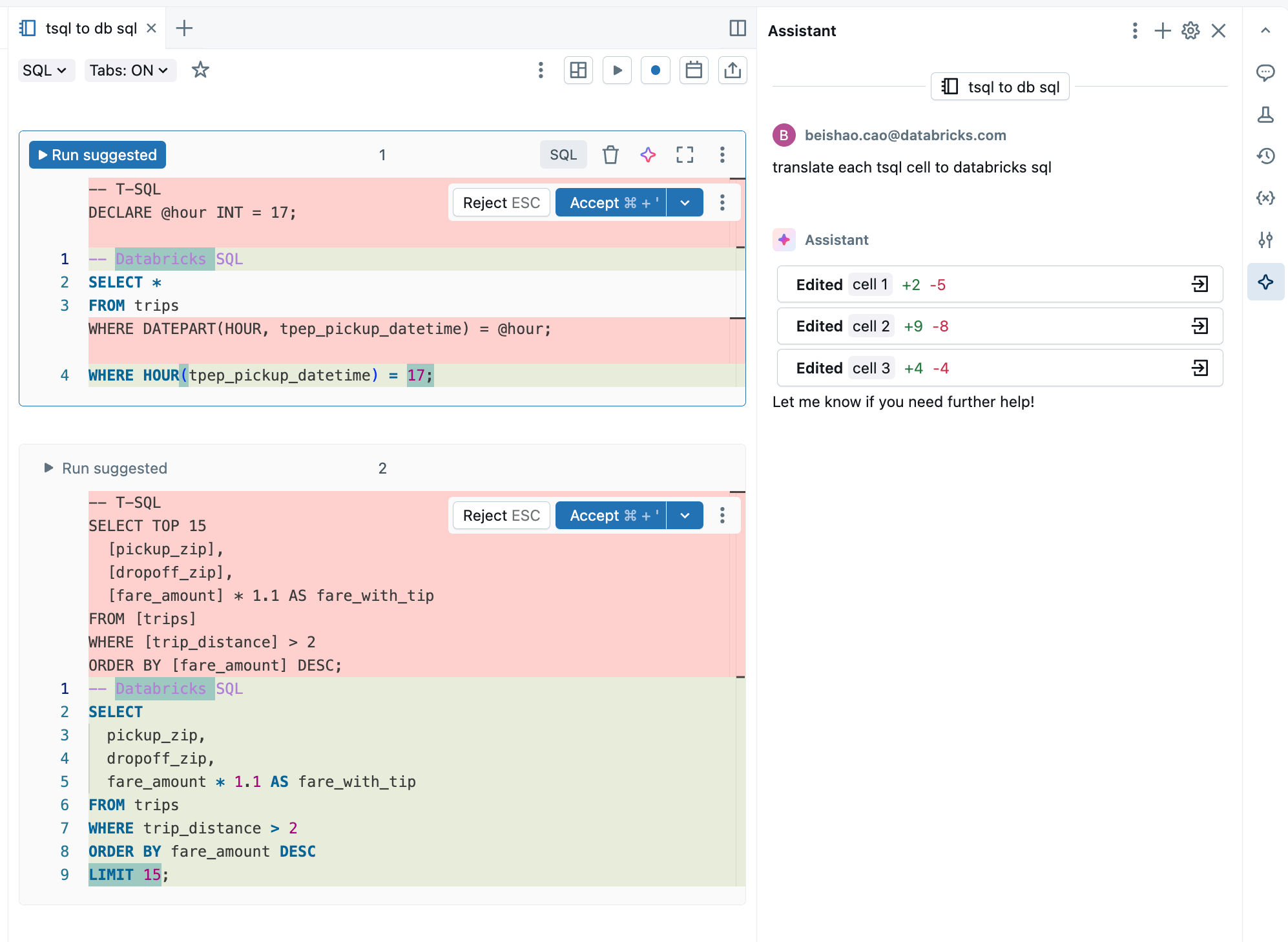The image size is (1288, 942).
Task: Expand Accept options arrow in cell 2
Action: [685, 516]
